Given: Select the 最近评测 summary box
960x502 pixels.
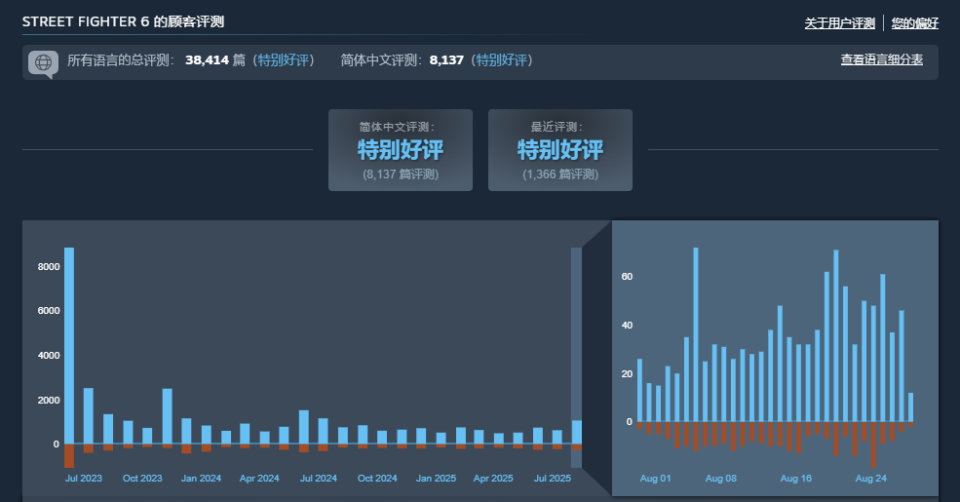Looking at the screenshot, I should [x=560, y=150].
